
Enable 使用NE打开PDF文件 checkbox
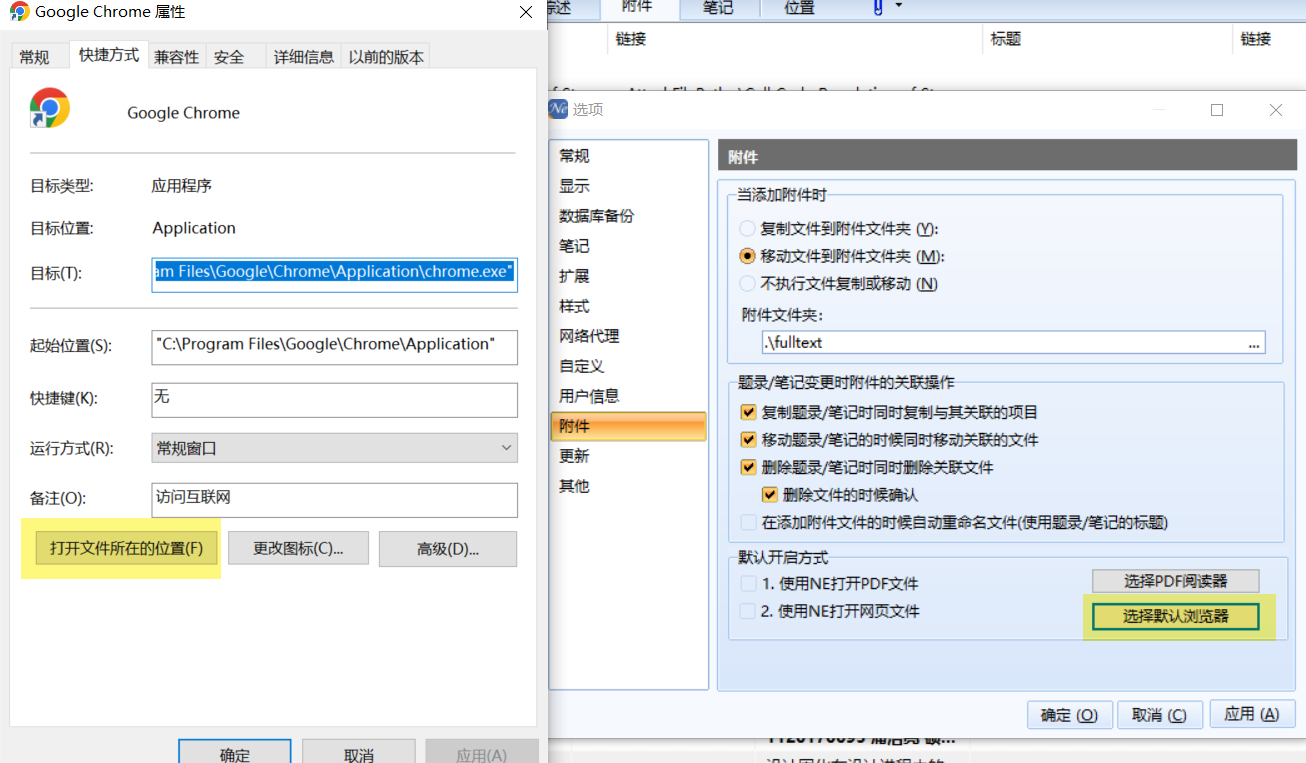[x=748, y=584]
